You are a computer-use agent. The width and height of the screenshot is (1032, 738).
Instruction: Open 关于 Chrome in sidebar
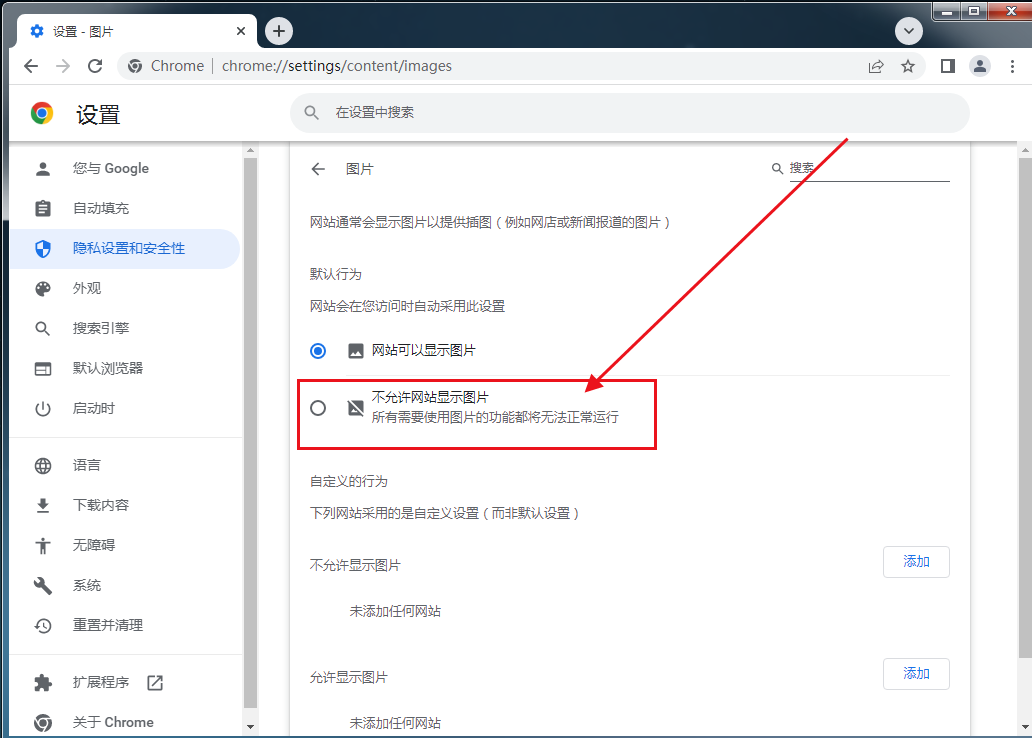[x=124, y=722]
